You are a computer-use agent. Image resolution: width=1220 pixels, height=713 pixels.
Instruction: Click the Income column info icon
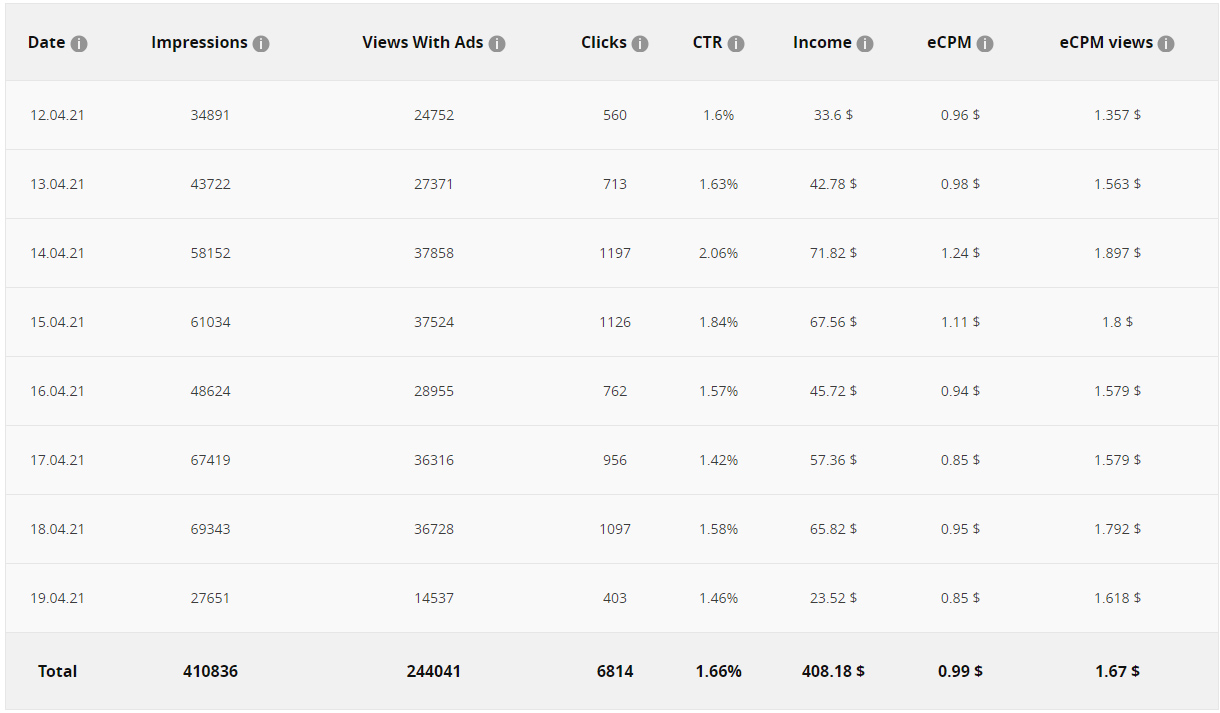pyautogui.click(x=865, y=44)
